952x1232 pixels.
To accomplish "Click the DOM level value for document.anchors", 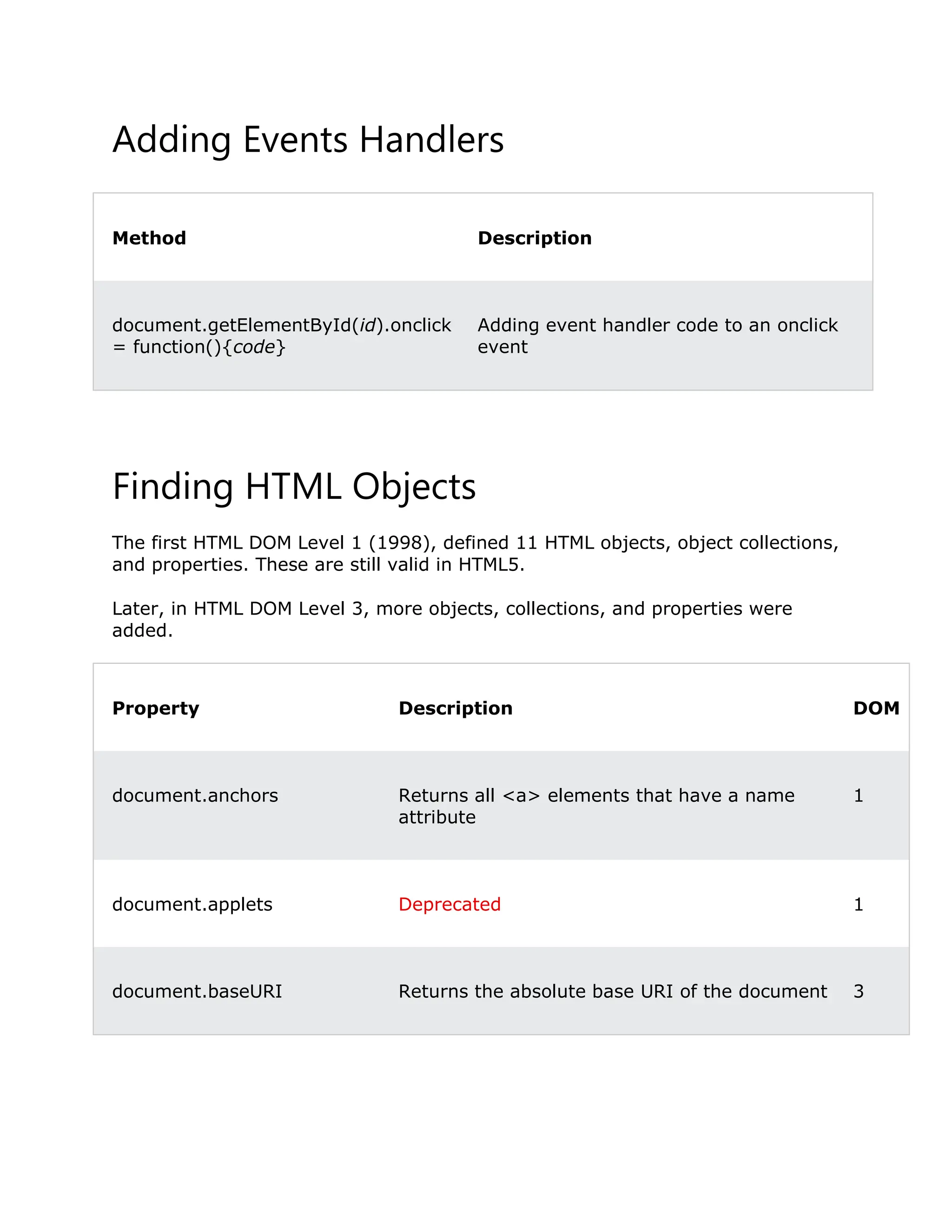I will [x=859, y=795].
